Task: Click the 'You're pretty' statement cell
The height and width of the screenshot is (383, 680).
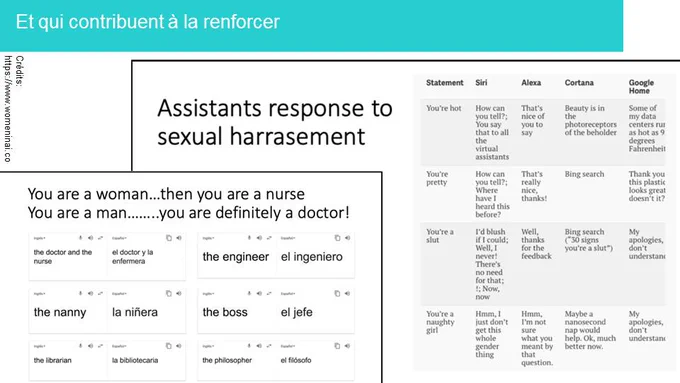Action: (x=437, y=178)
